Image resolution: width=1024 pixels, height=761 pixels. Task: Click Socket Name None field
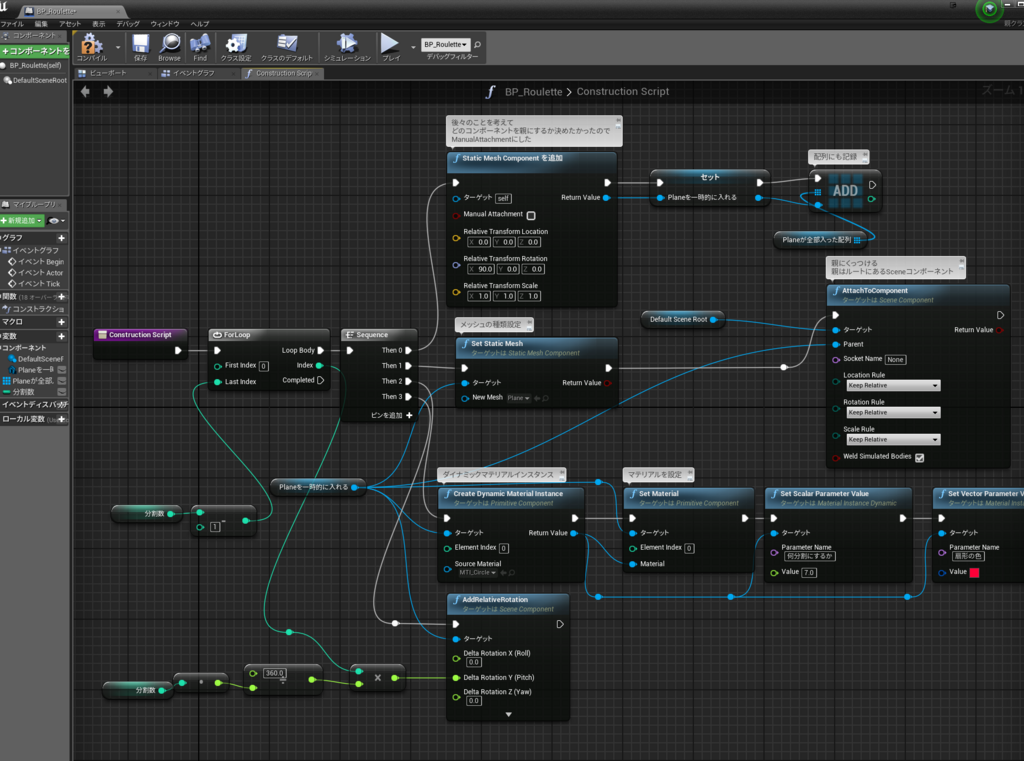(x=895, y=359)
